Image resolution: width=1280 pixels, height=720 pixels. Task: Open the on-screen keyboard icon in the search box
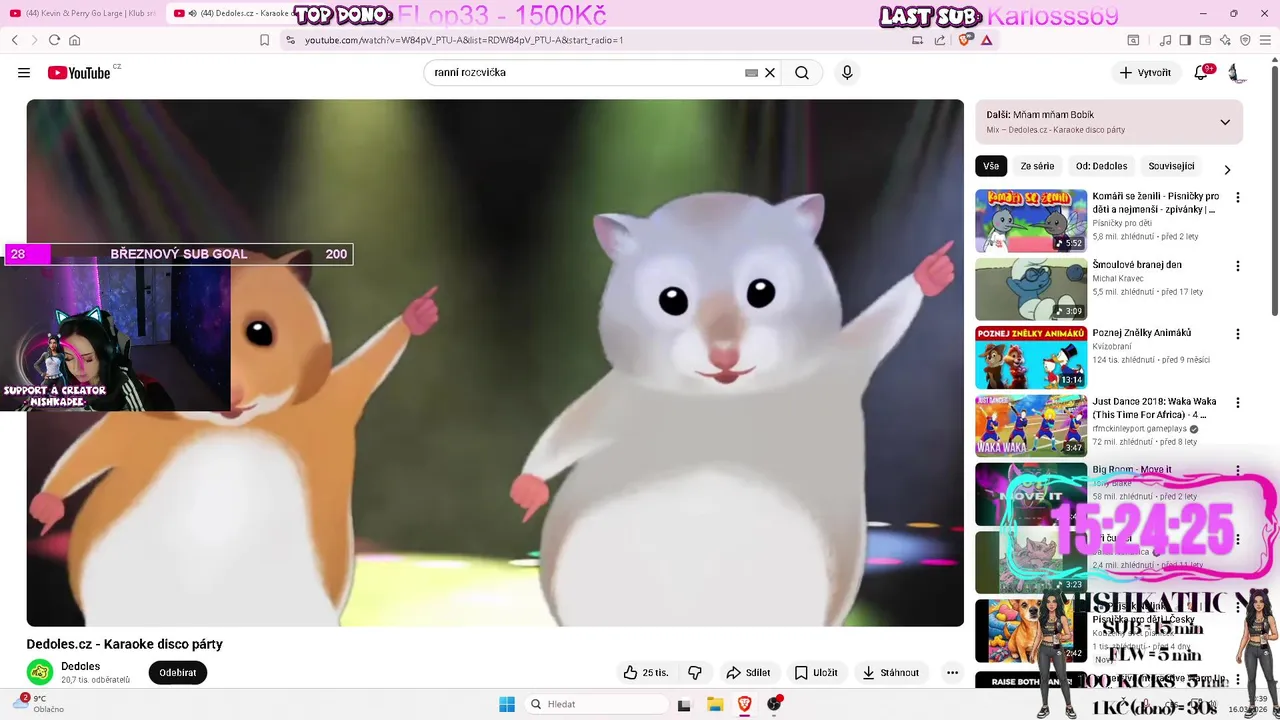tap(751, 73)
